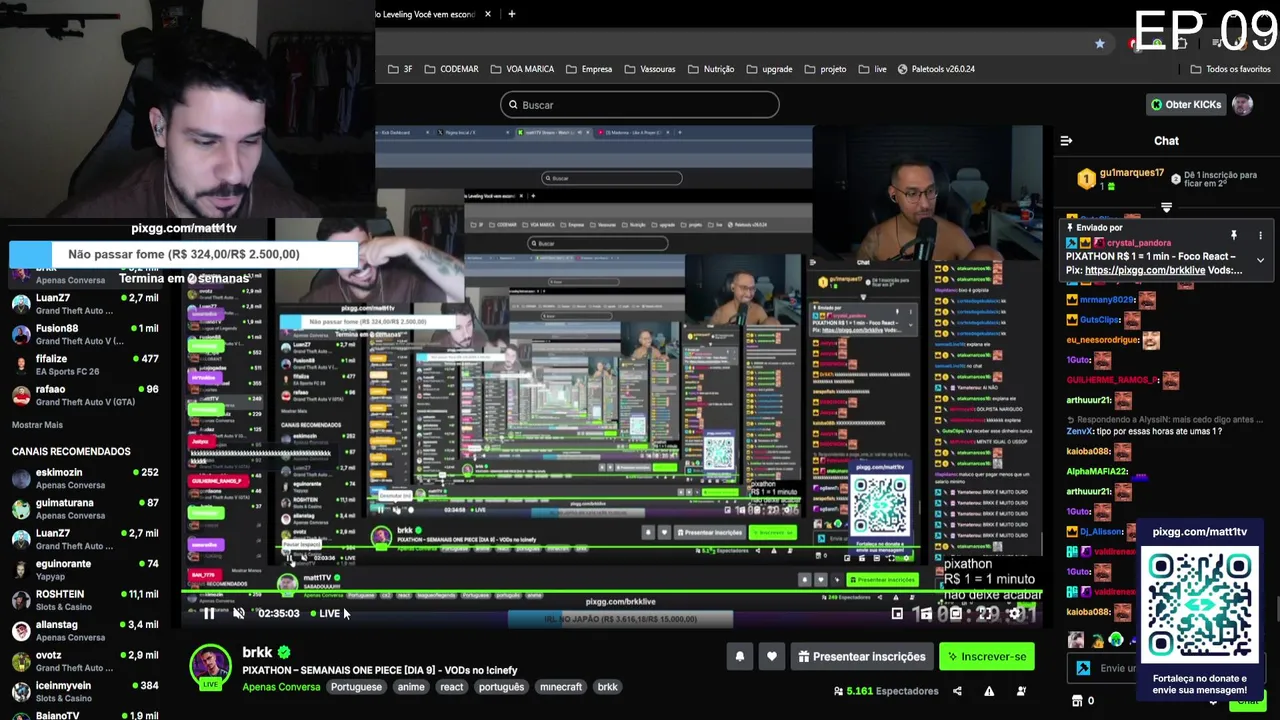
Task: Open a new browser tab
Action: coord(511,14)
